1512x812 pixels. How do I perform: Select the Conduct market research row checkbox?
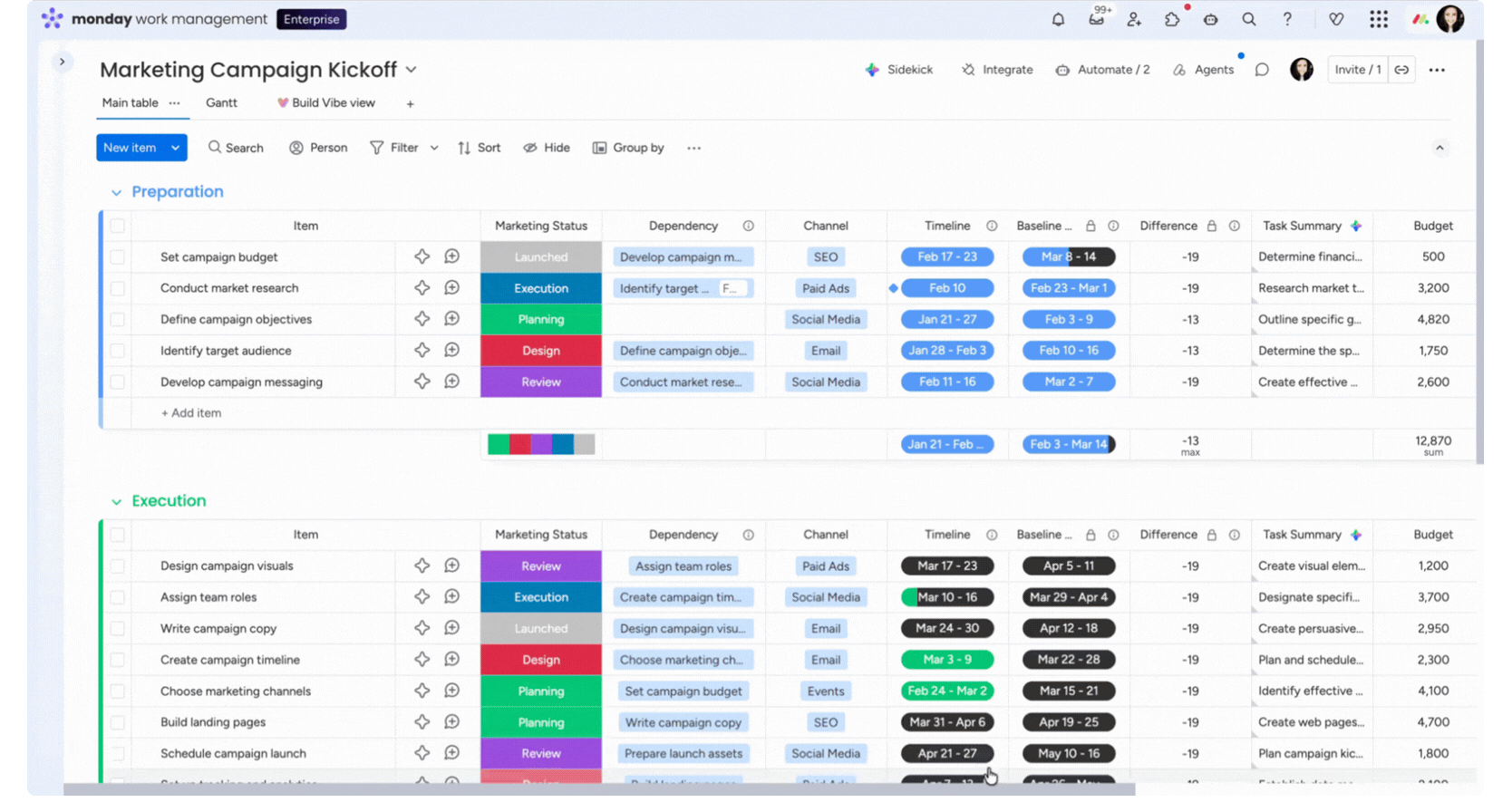click(x=118, y=288)
